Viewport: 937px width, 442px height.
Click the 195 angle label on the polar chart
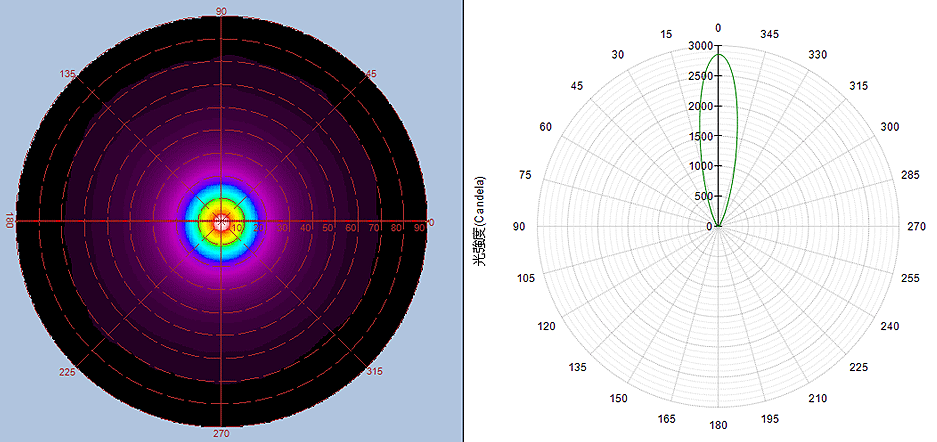click(770, 421)
